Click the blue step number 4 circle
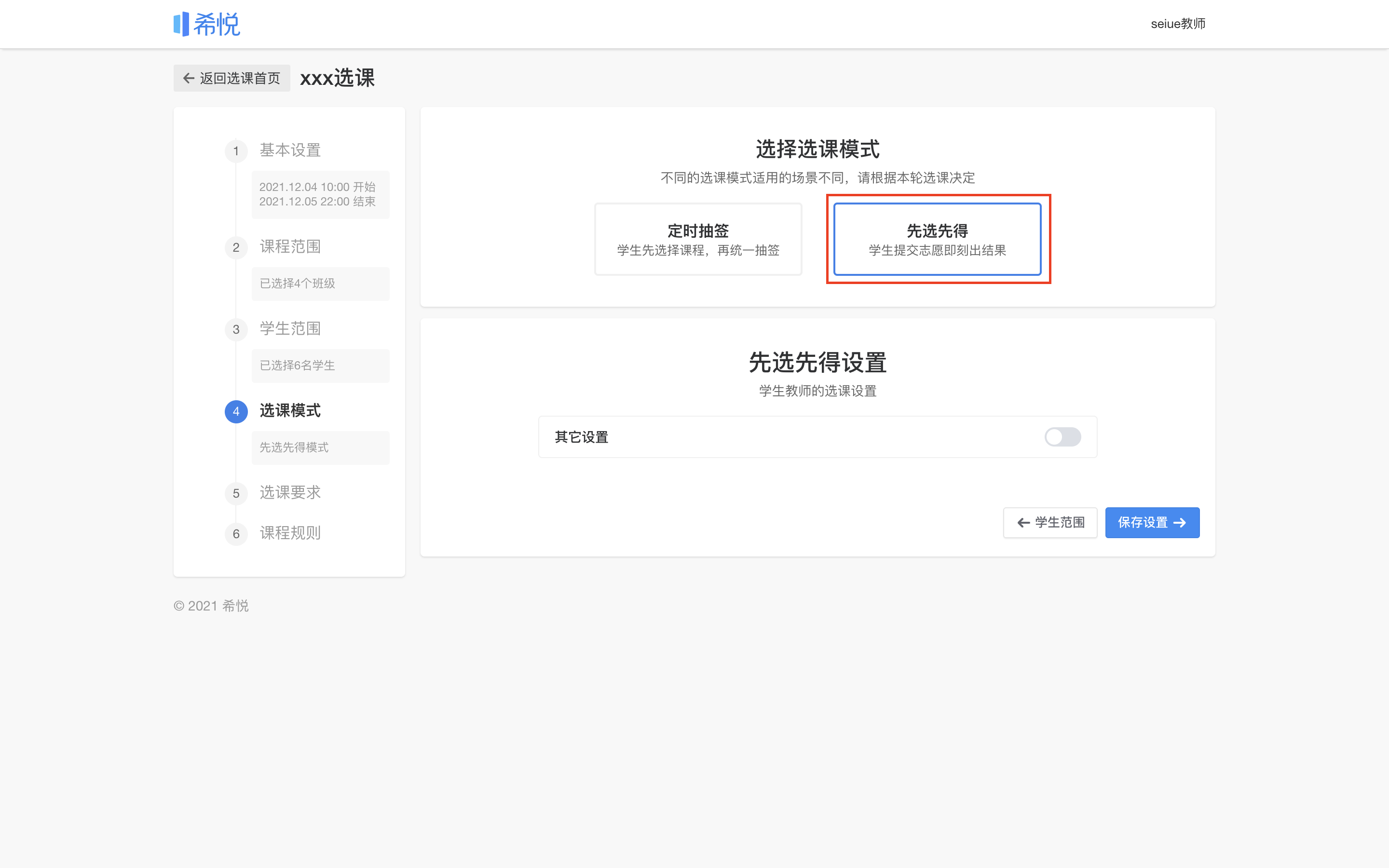 pyautogui.click(x=236, y=412)
